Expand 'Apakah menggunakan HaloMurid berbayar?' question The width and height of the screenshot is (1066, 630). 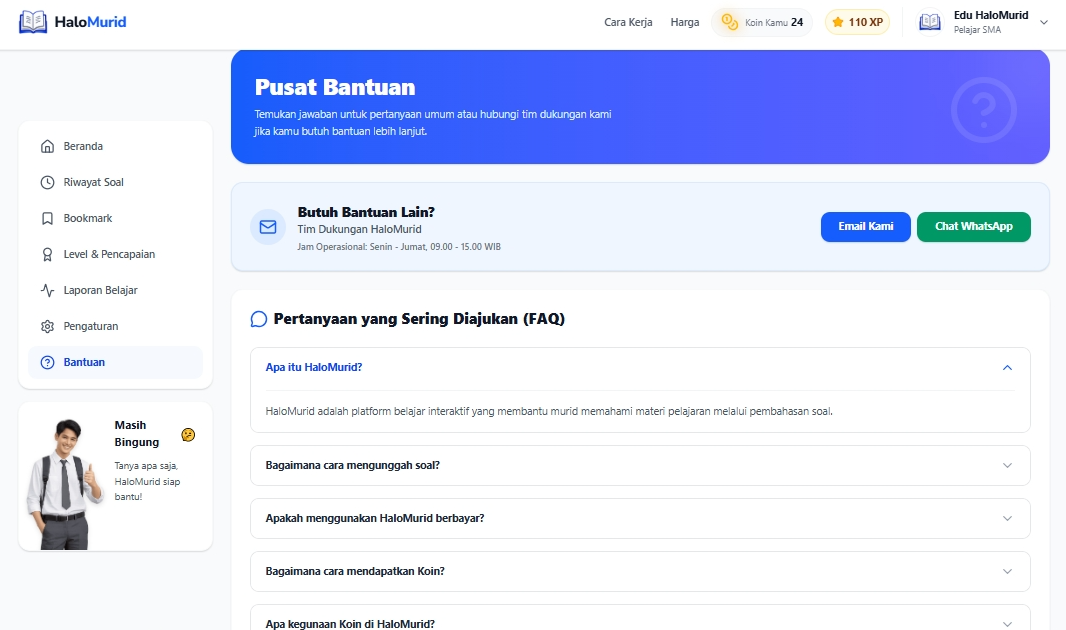click(x=640, y=519)
